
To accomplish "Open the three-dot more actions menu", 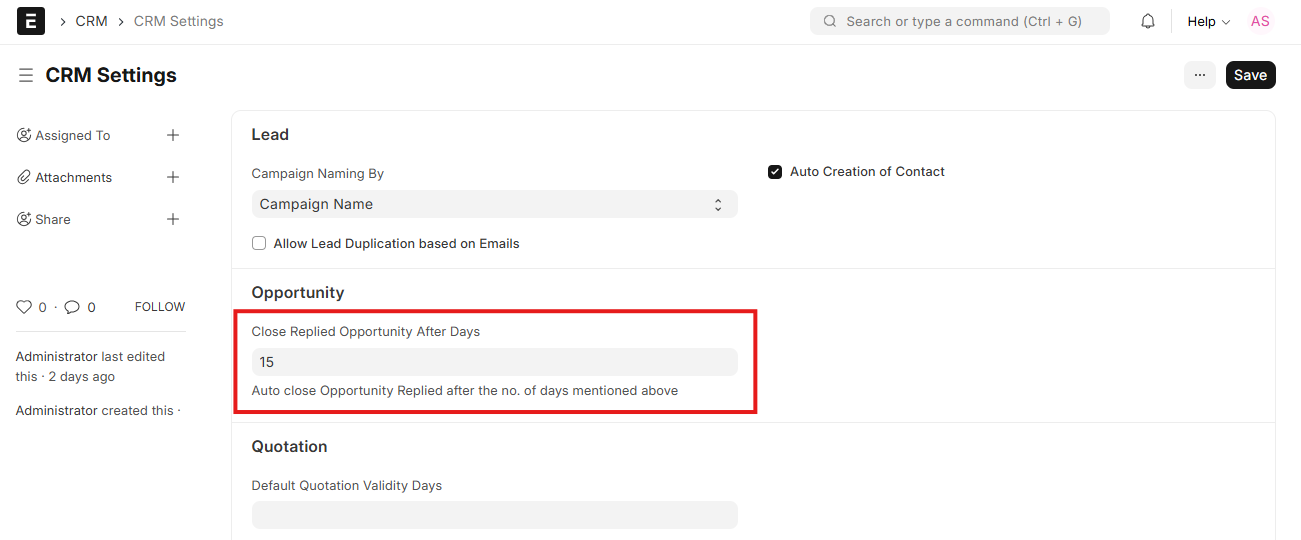I will pos(1200,75).
